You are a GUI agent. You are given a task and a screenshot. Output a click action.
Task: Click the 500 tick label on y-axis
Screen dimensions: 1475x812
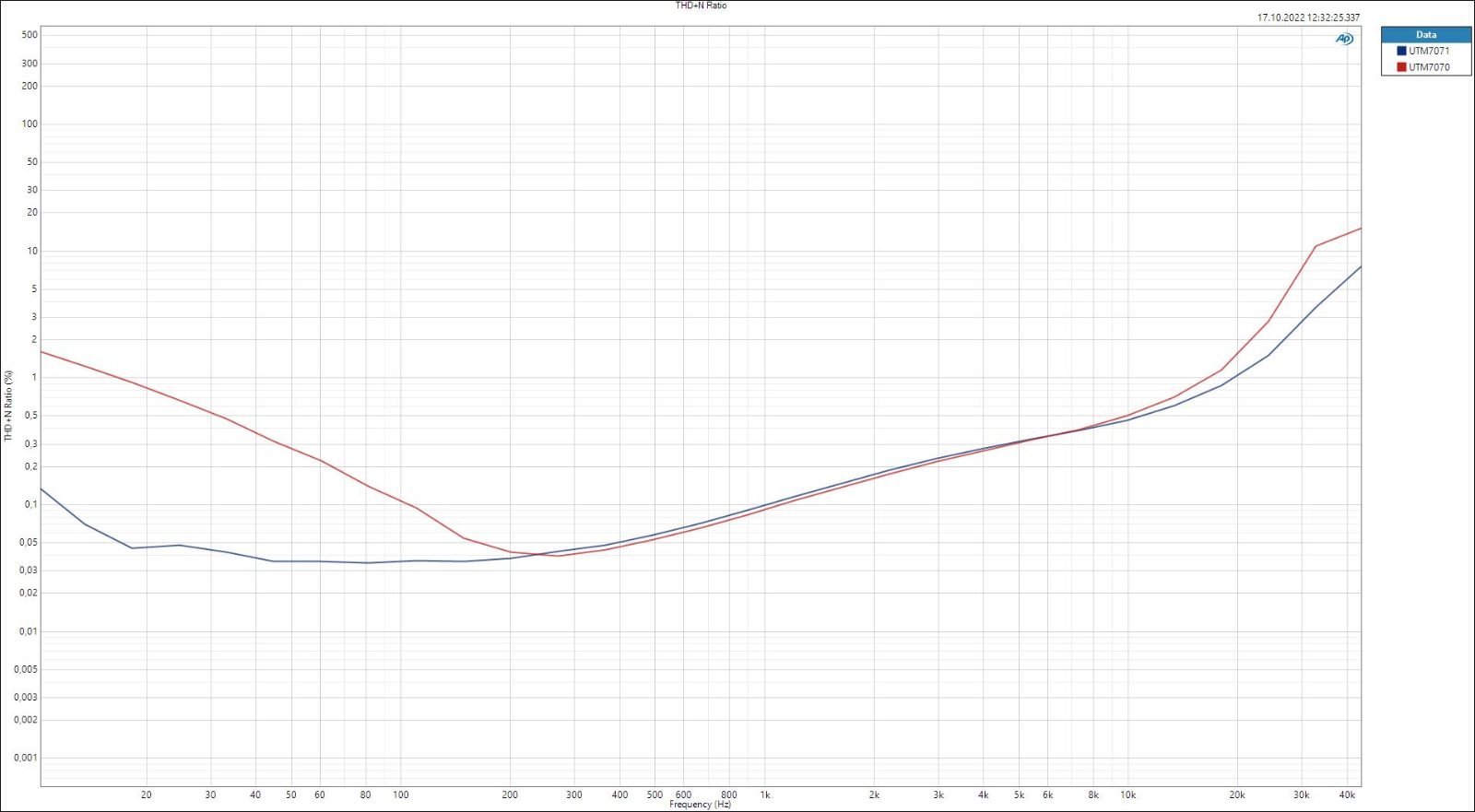29,35
